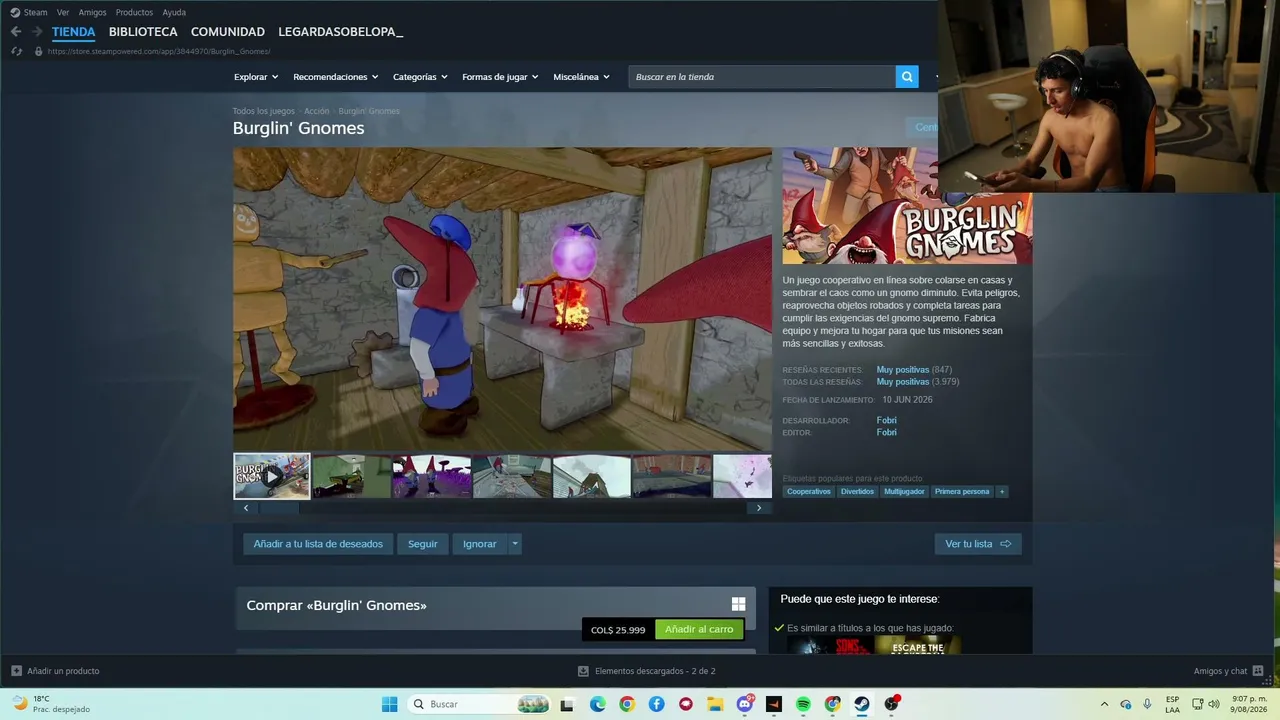Open File Explorer from the taskbar
1280x720 pixels.
click(715, 704)
